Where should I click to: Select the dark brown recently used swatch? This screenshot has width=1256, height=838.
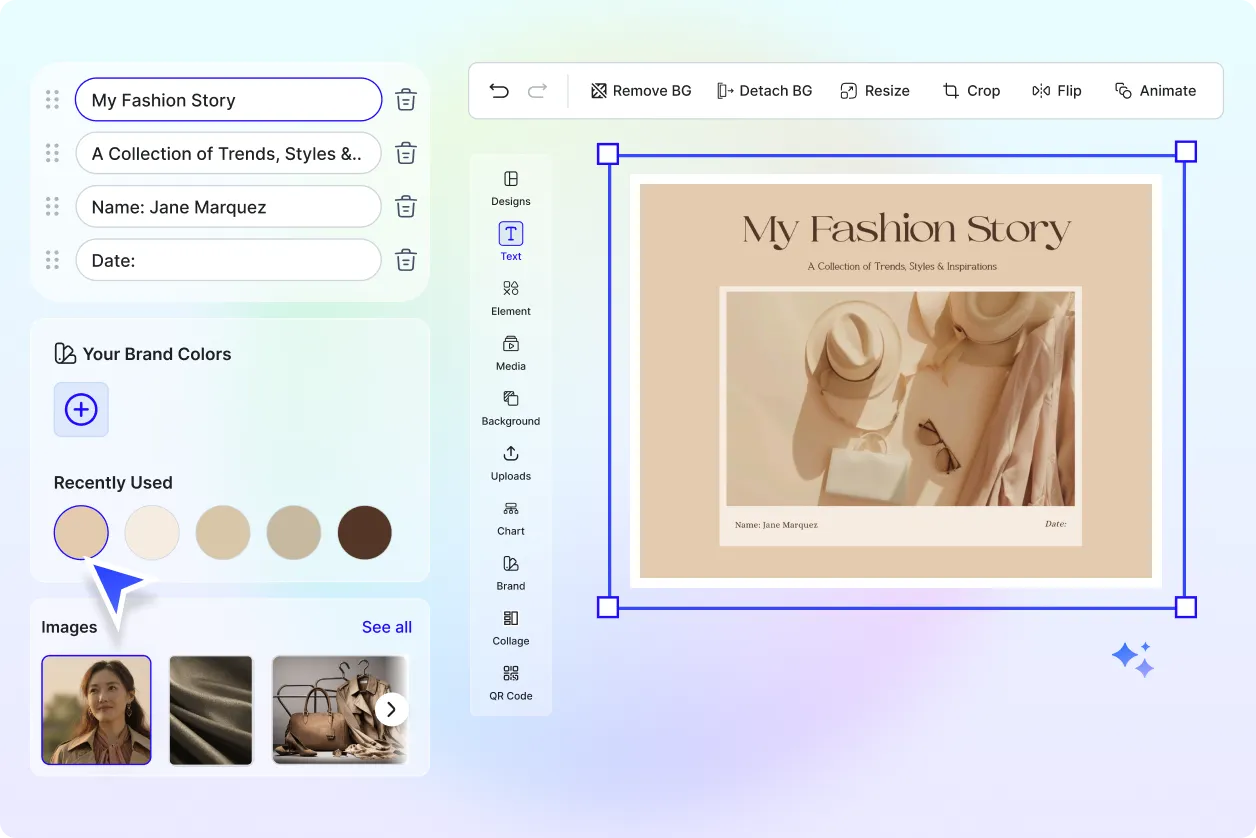pyautogui.click(x=364, y=532)
